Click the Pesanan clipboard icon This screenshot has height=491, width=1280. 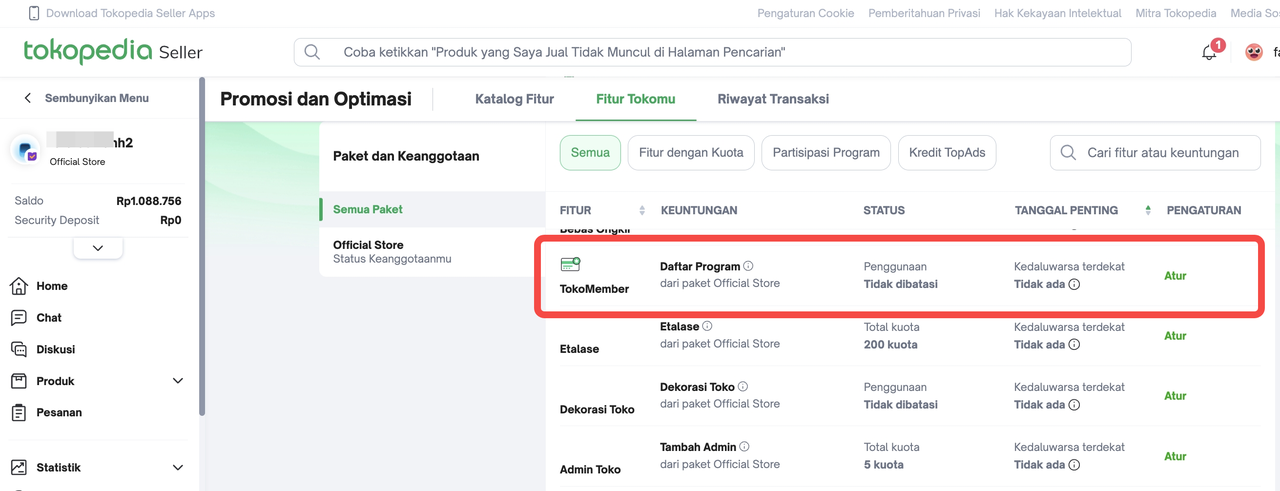(x=18, y=412)
